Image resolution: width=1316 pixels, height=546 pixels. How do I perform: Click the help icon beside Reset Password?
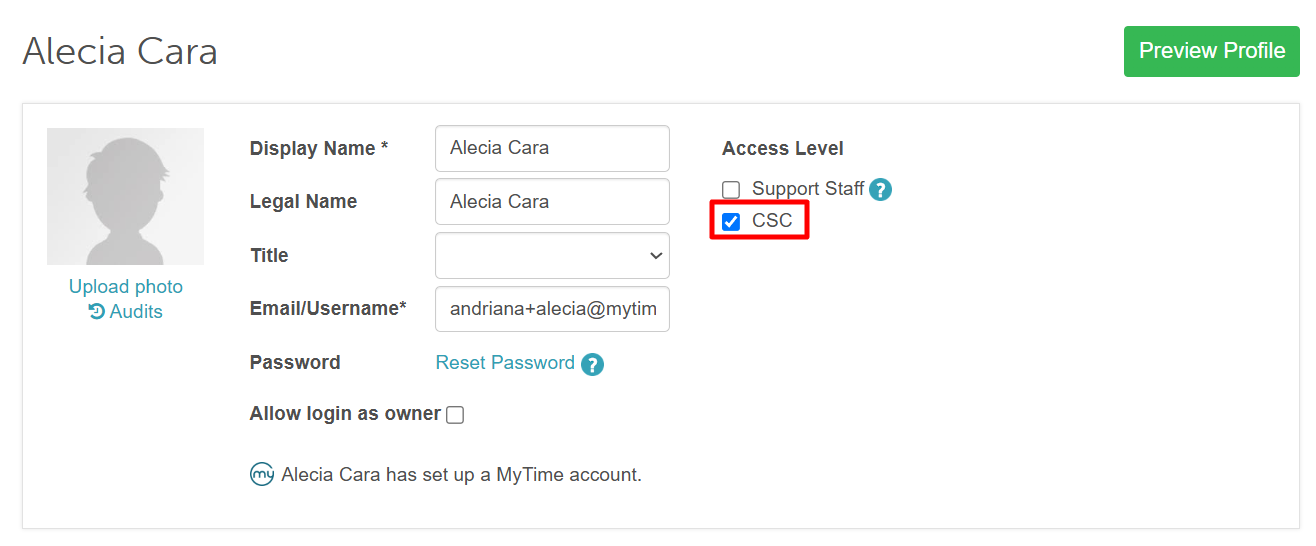[x=592, y=364]
